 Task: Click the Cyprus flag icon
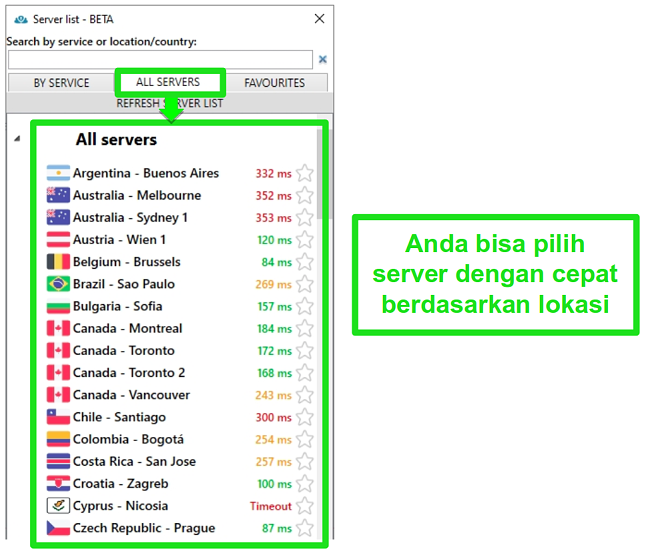pyautogui.click(x=58, y=506)
